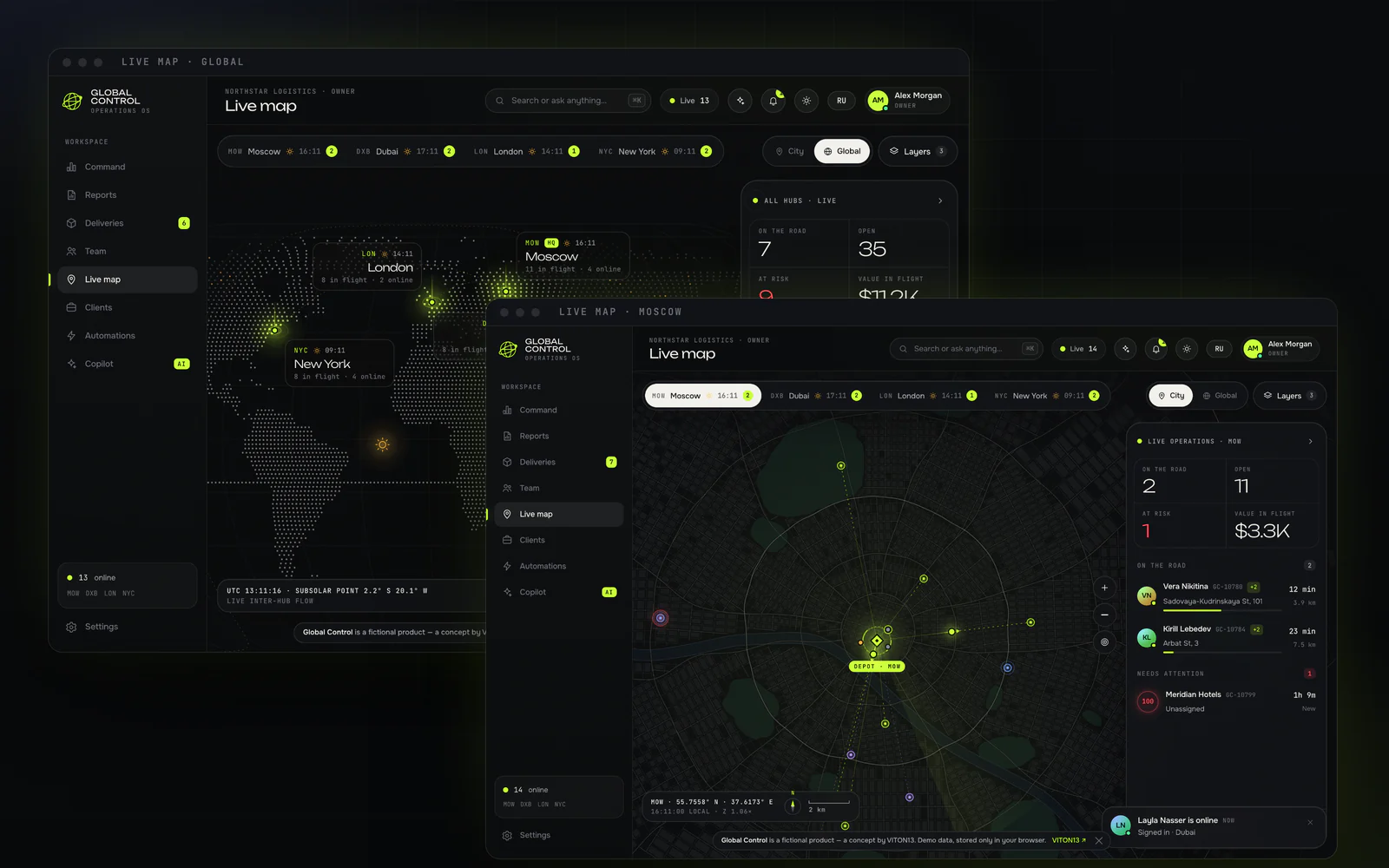Image resolution: width=1389 pixels, height=868 pixels.
Task: Expand the Live Operations MOW panel chevron
Action: [1310, 442]
